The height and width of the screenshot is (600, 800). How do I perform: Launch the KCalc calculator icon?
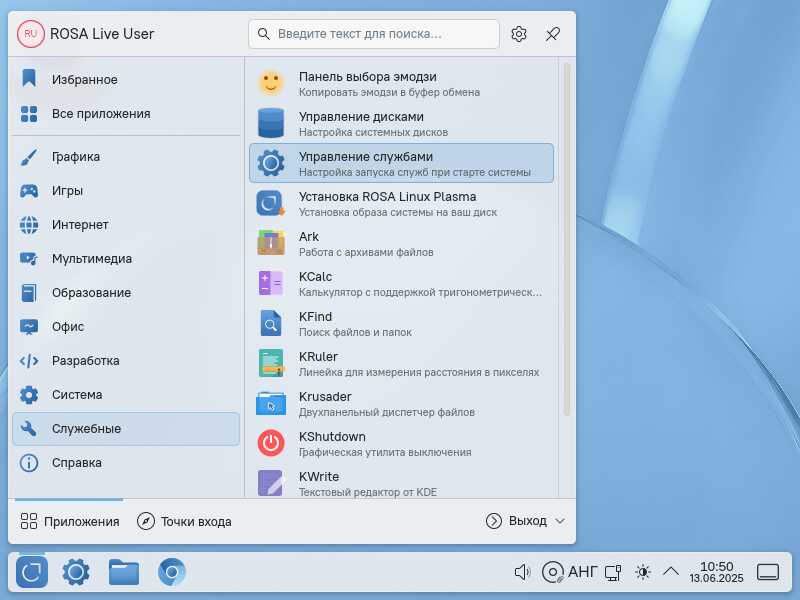271,283
